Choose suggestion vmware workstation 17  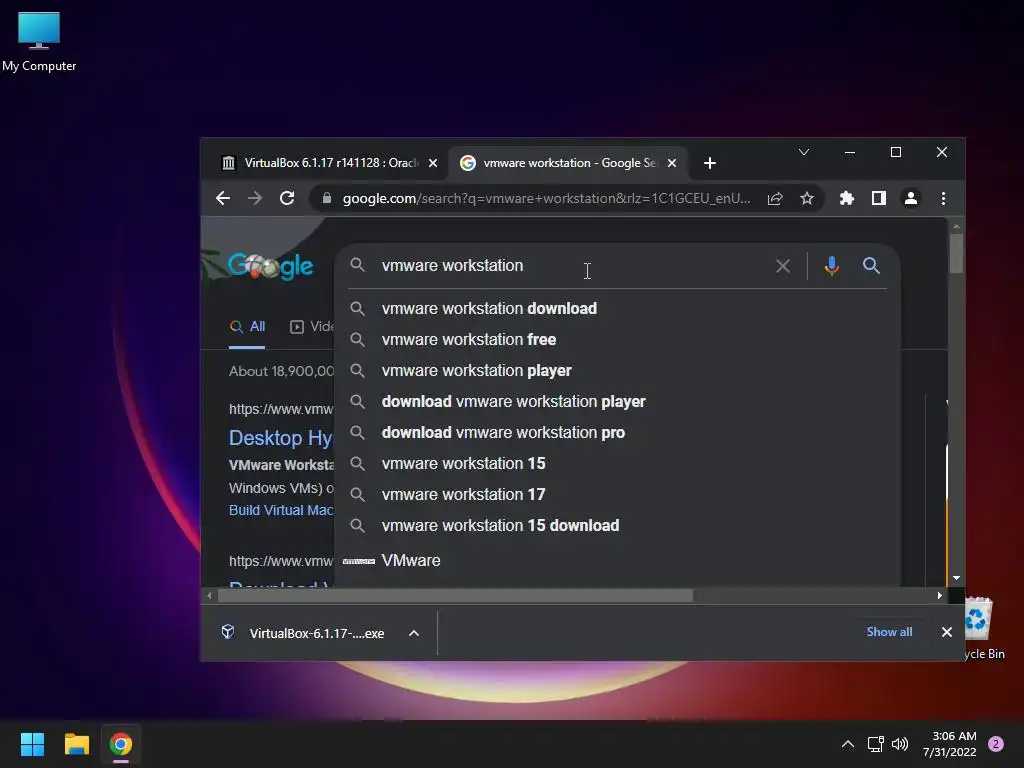click(618, 494)
